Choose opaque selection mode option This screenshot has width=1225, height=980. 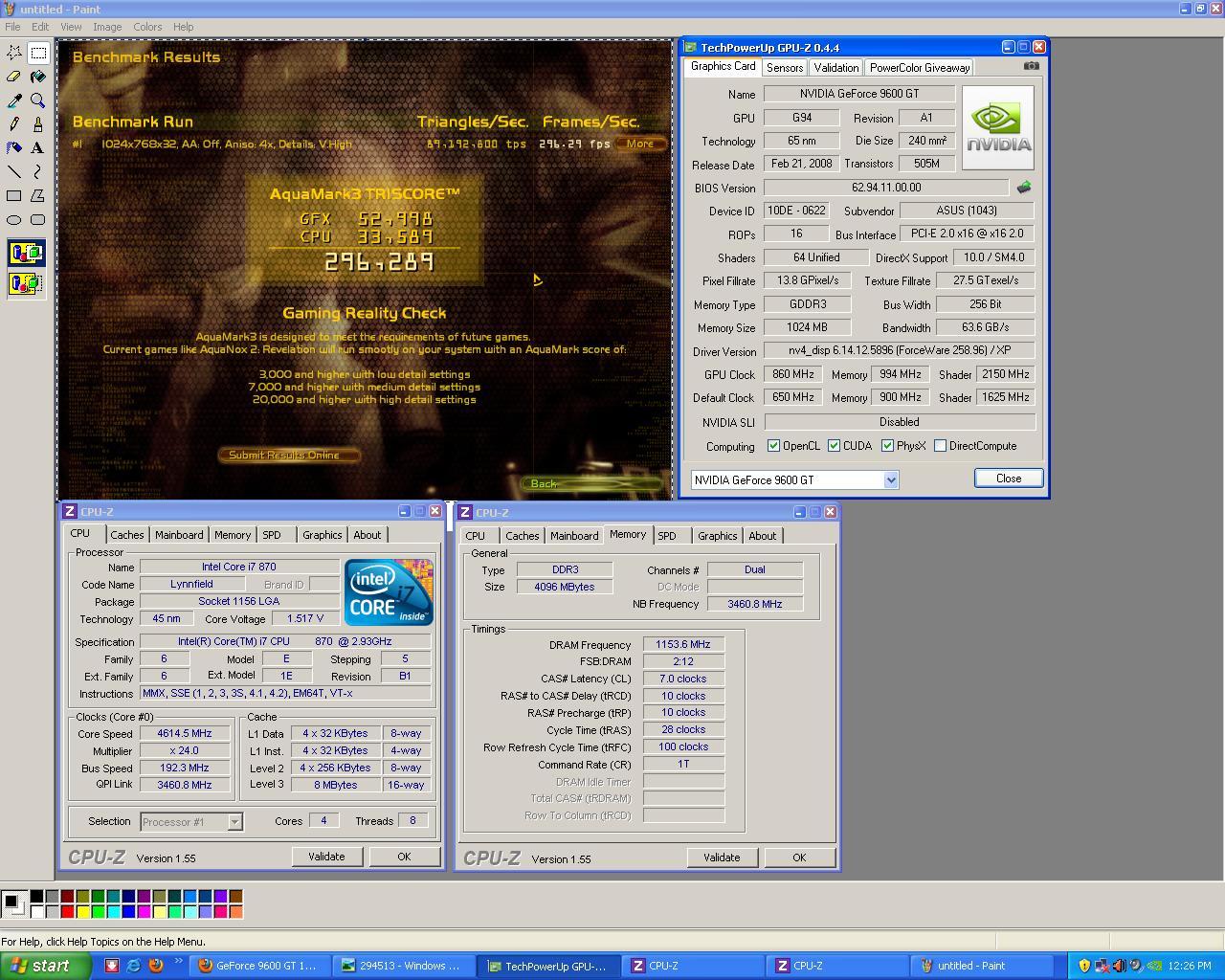[x=27, y=254]
